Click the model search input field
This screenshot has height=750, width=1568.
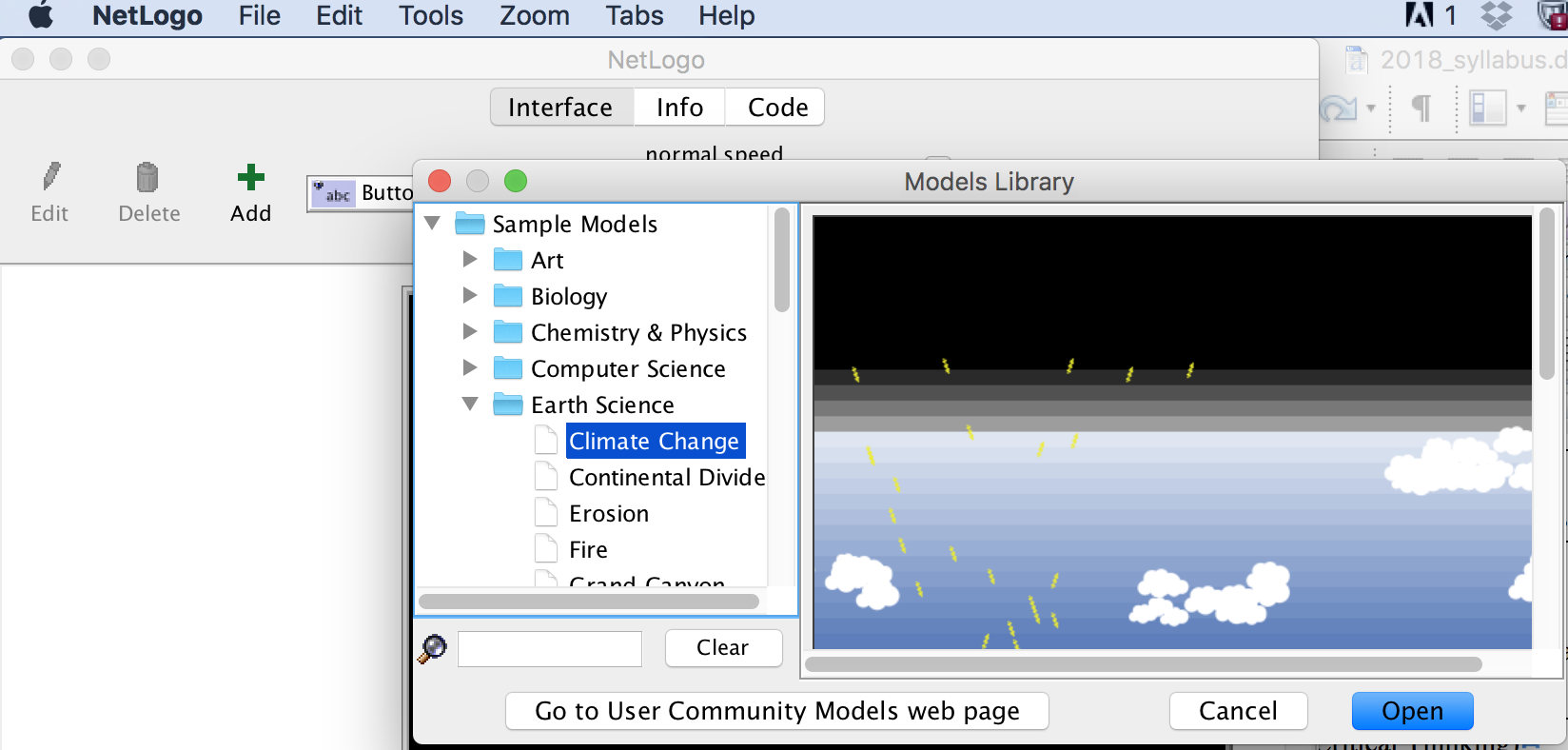(x=550, y=648)
